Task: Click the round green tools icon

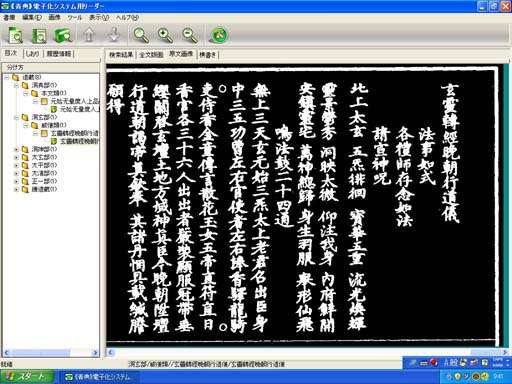Action: (x=219, y=35)
